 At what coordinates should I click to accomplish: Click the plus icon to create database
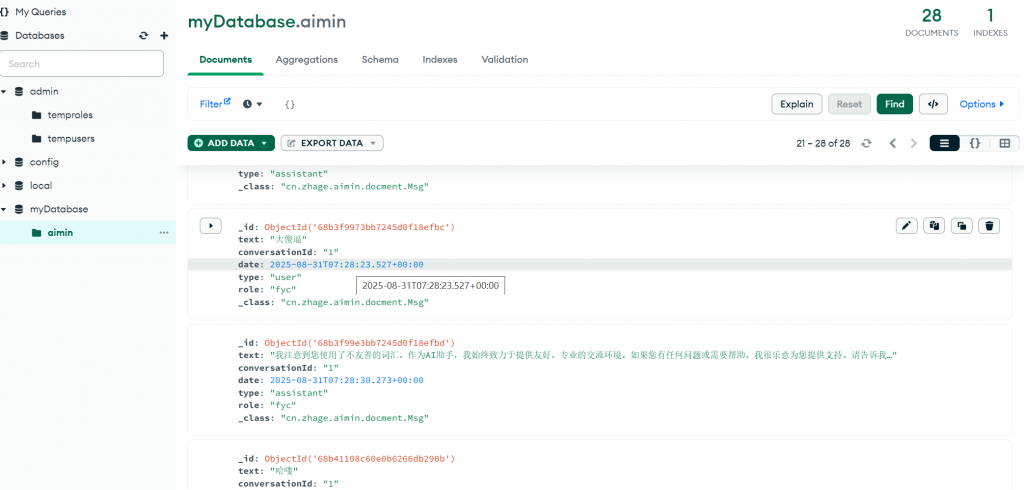click(164, 36)
